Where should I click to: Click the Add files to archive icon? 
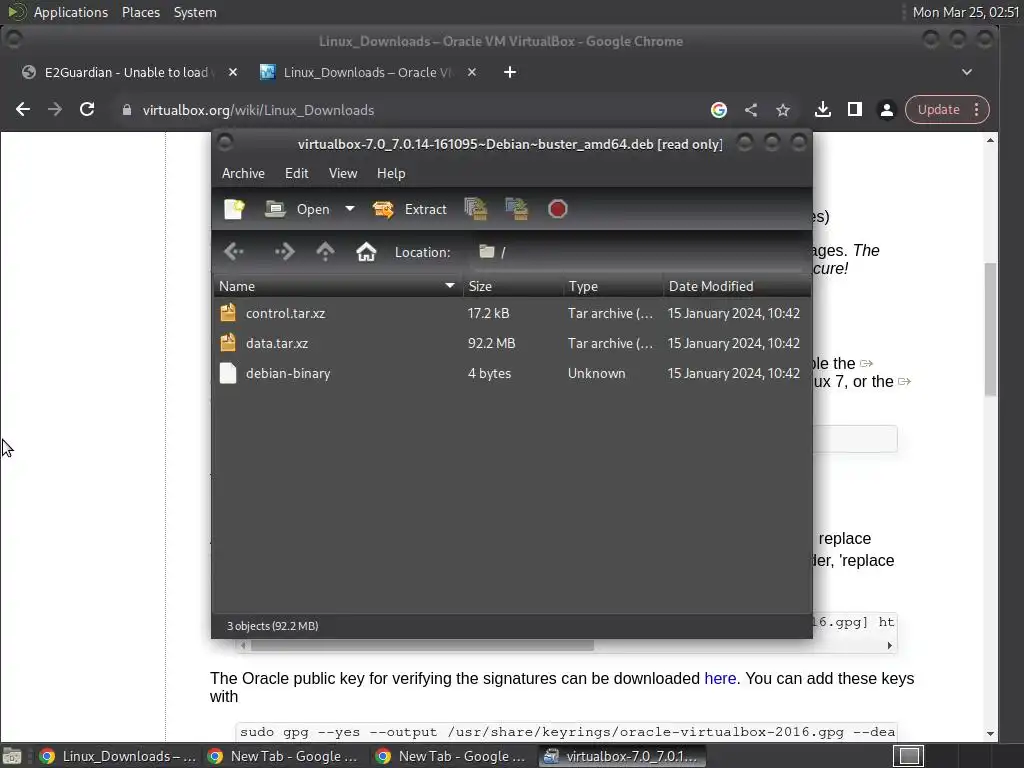pos(476,209)
